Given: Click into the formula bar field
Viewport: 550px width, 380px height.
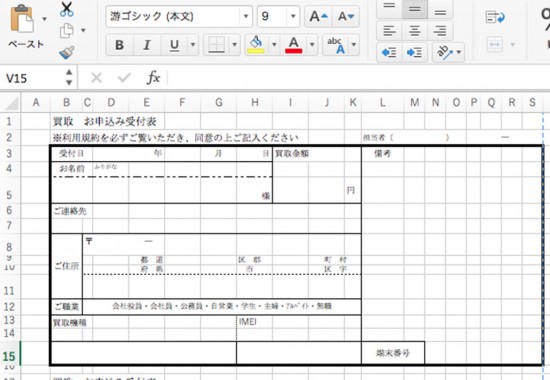Looking at the screenshot, I should 358,78.
